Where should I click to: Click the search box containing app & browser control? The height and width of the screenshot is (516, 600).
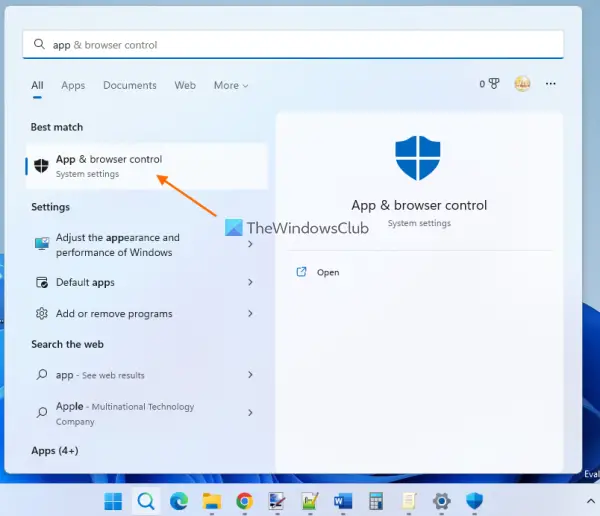tap(293, 44)
